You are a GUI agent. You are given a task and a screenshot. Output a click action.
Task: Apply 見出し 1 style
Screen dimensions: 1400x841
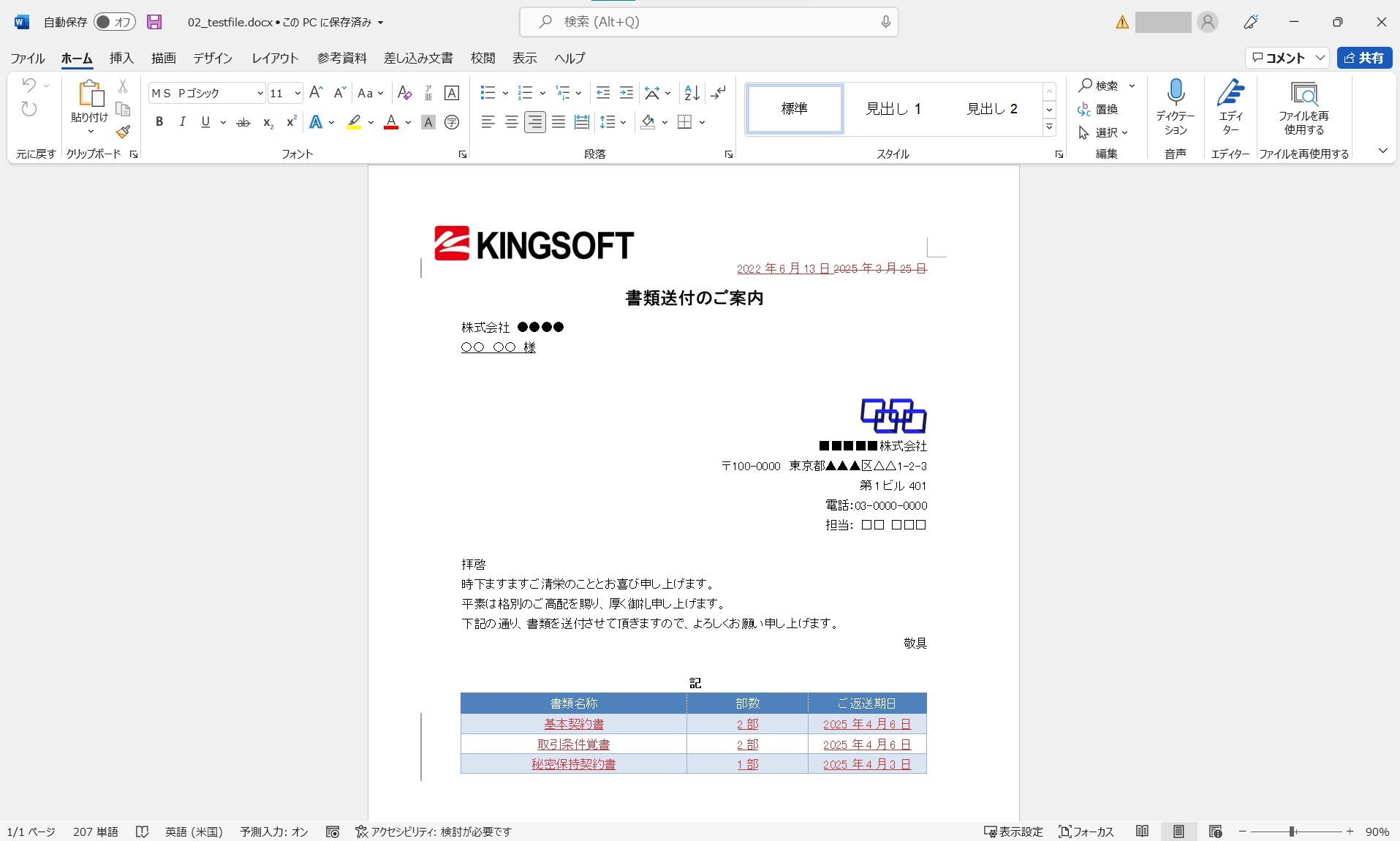pos(893,109)
